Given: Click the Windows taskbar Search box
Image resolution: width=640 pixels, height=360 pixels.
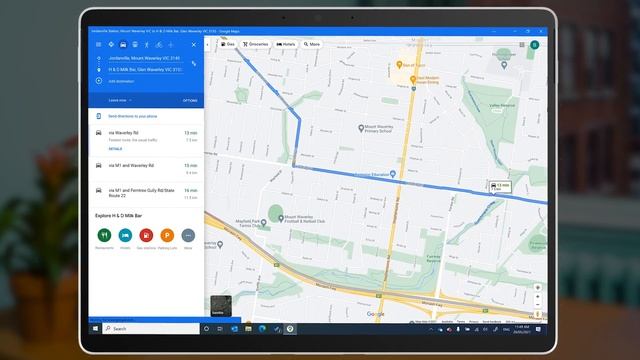Looking at the screenshot, I should tap(151, 329).
